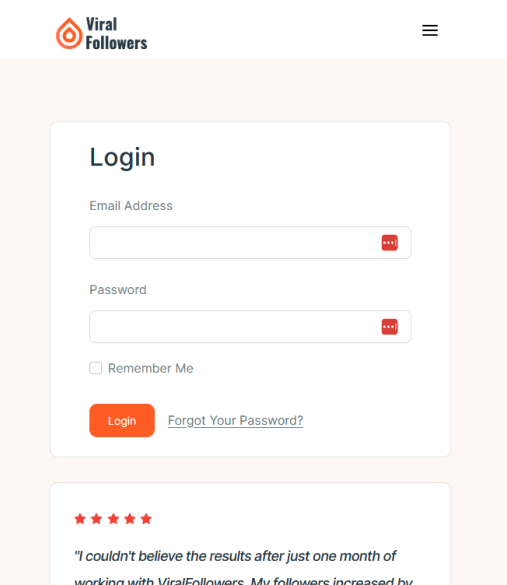Select the testimonial quote text

[x=243, y=567]
